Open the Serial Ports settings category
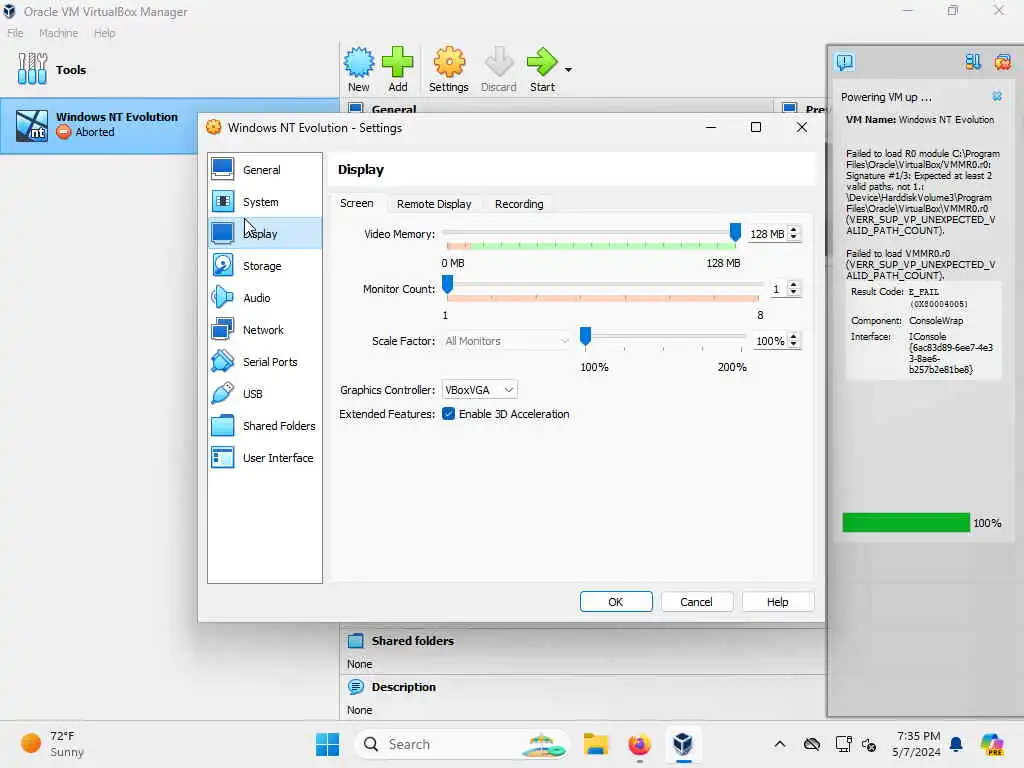 pyautogui.click(x=264, y=362)
